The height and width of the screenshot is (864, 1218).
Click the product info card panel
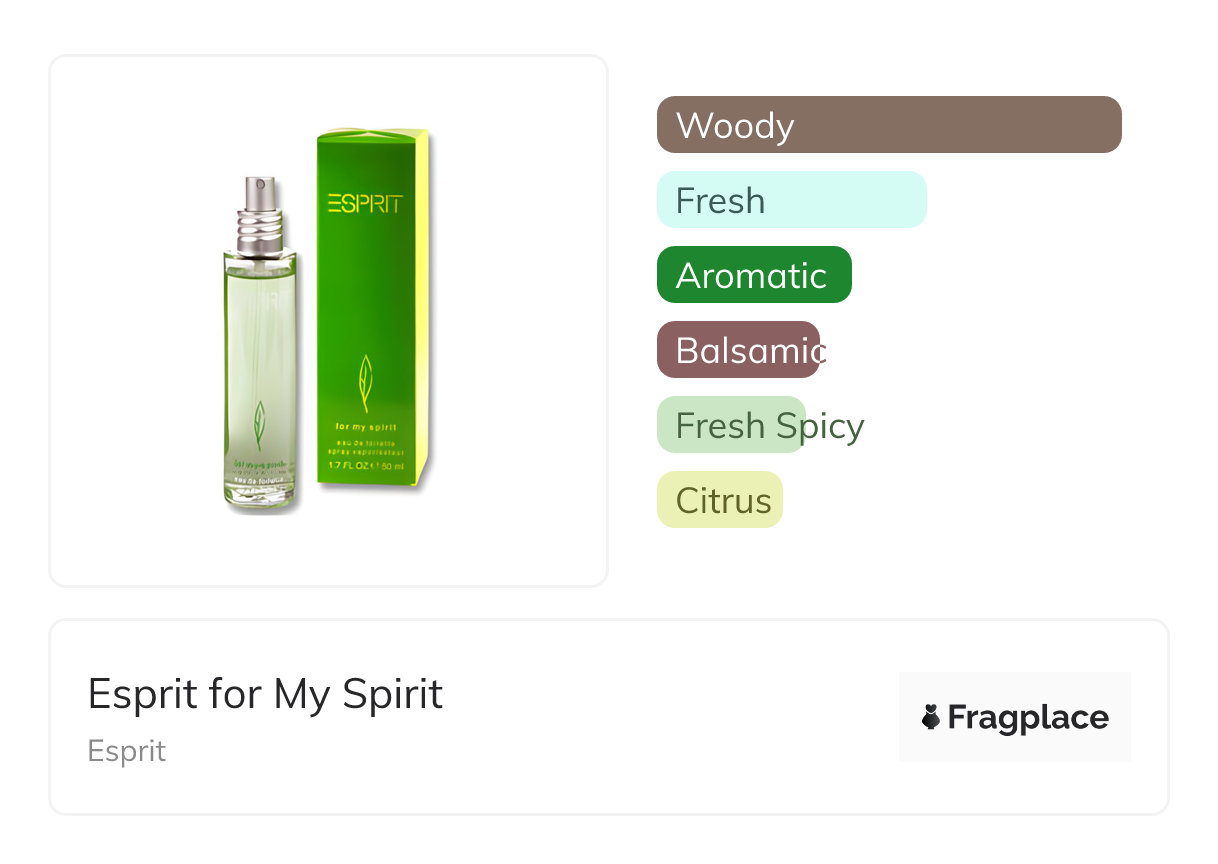click(x=609, y=717)
